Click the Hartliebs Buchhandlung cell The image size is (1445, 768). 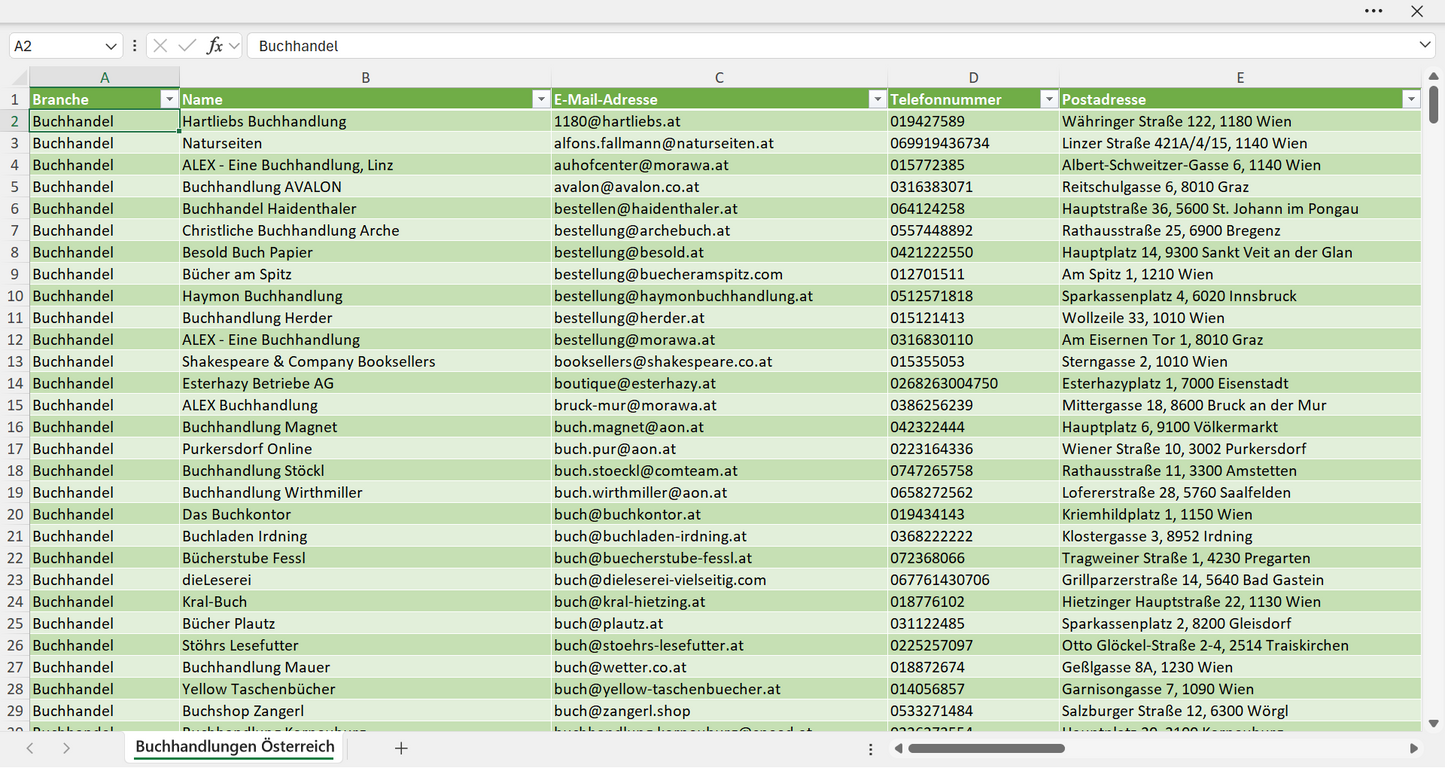(366, 121)
